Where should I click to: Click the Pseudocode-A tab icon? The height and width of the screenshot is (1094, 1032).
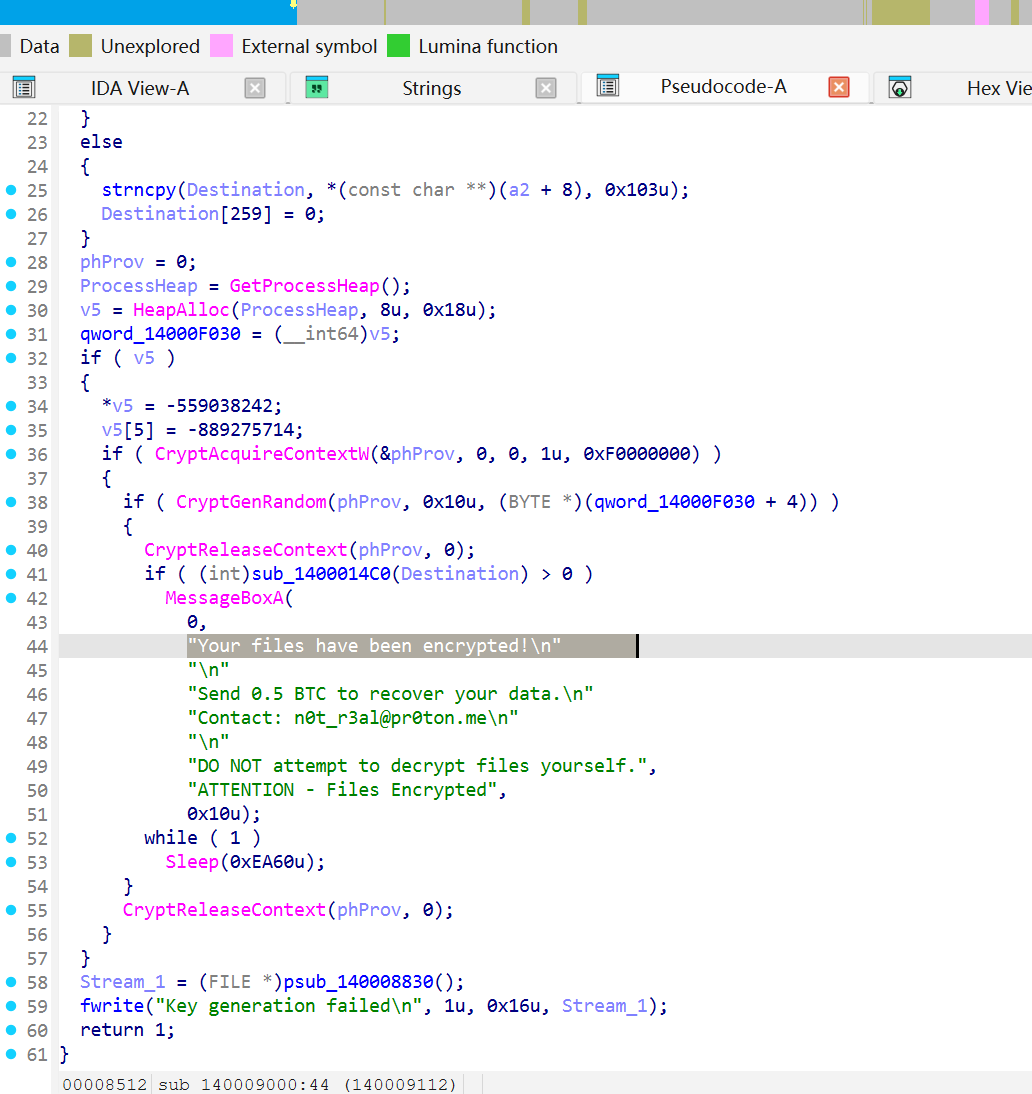pos(608,85)
